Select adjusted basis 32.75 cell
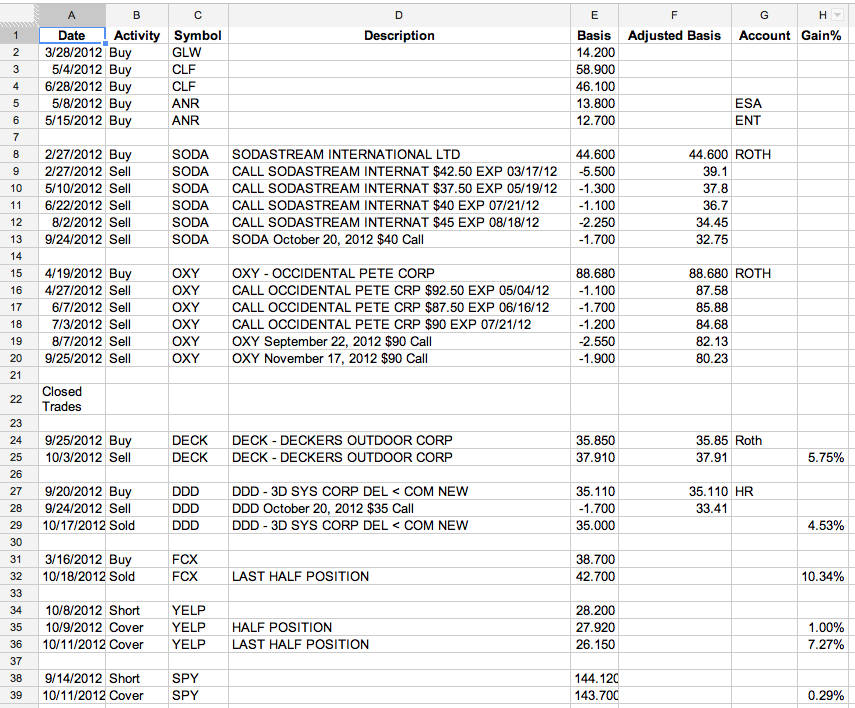 [675, 239]
